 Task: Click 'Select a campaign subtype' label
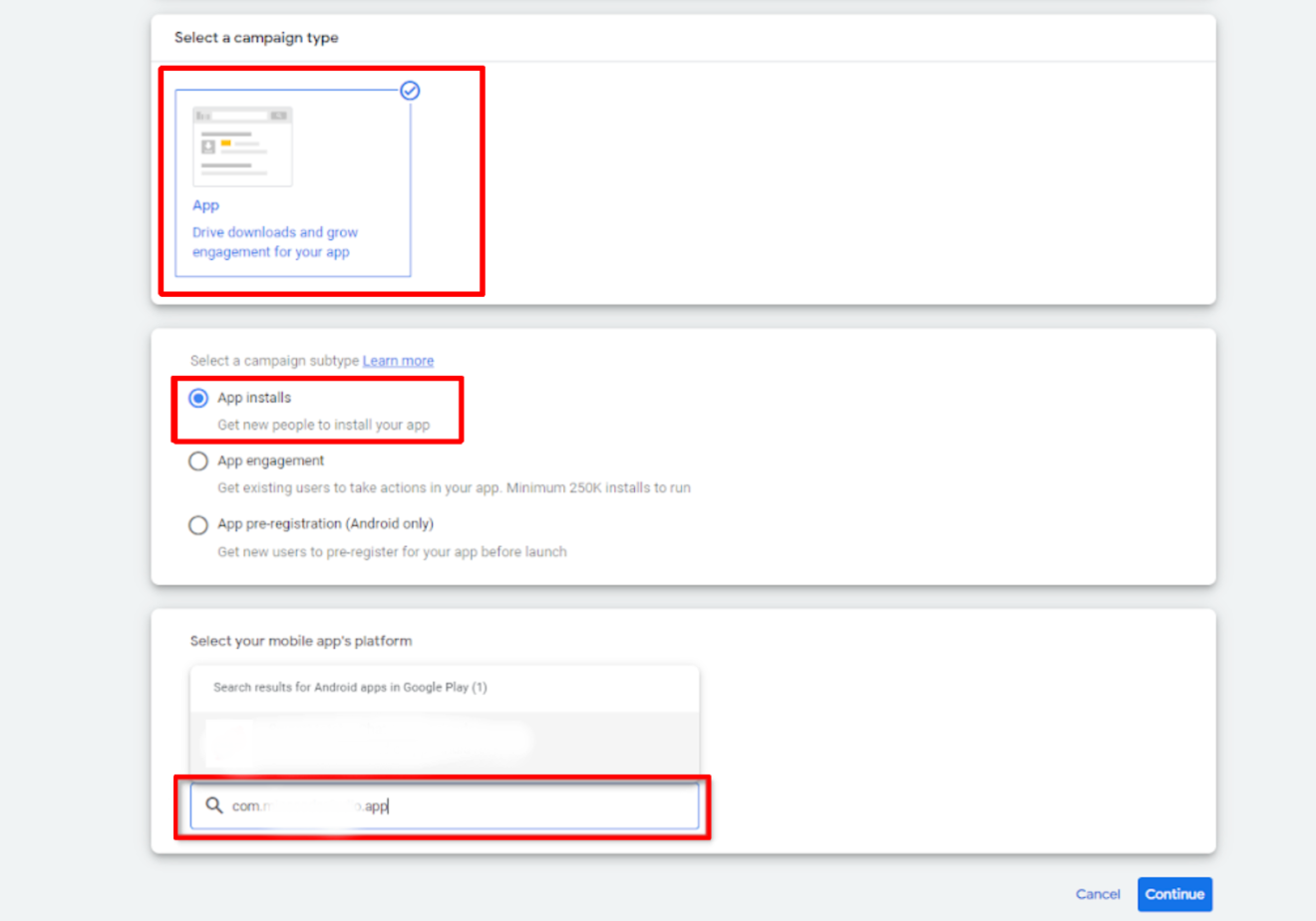[274, 361]
